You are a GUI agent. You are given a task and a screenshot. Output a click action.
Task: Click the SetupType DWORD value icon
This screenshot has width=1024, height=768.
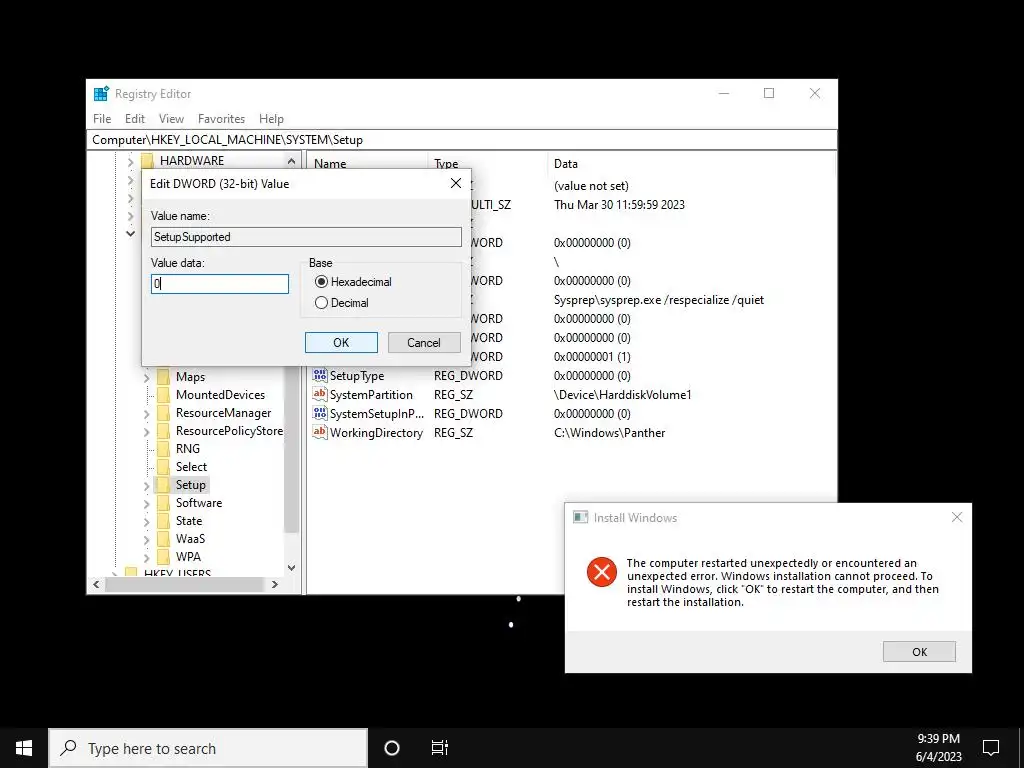[319, 375]
